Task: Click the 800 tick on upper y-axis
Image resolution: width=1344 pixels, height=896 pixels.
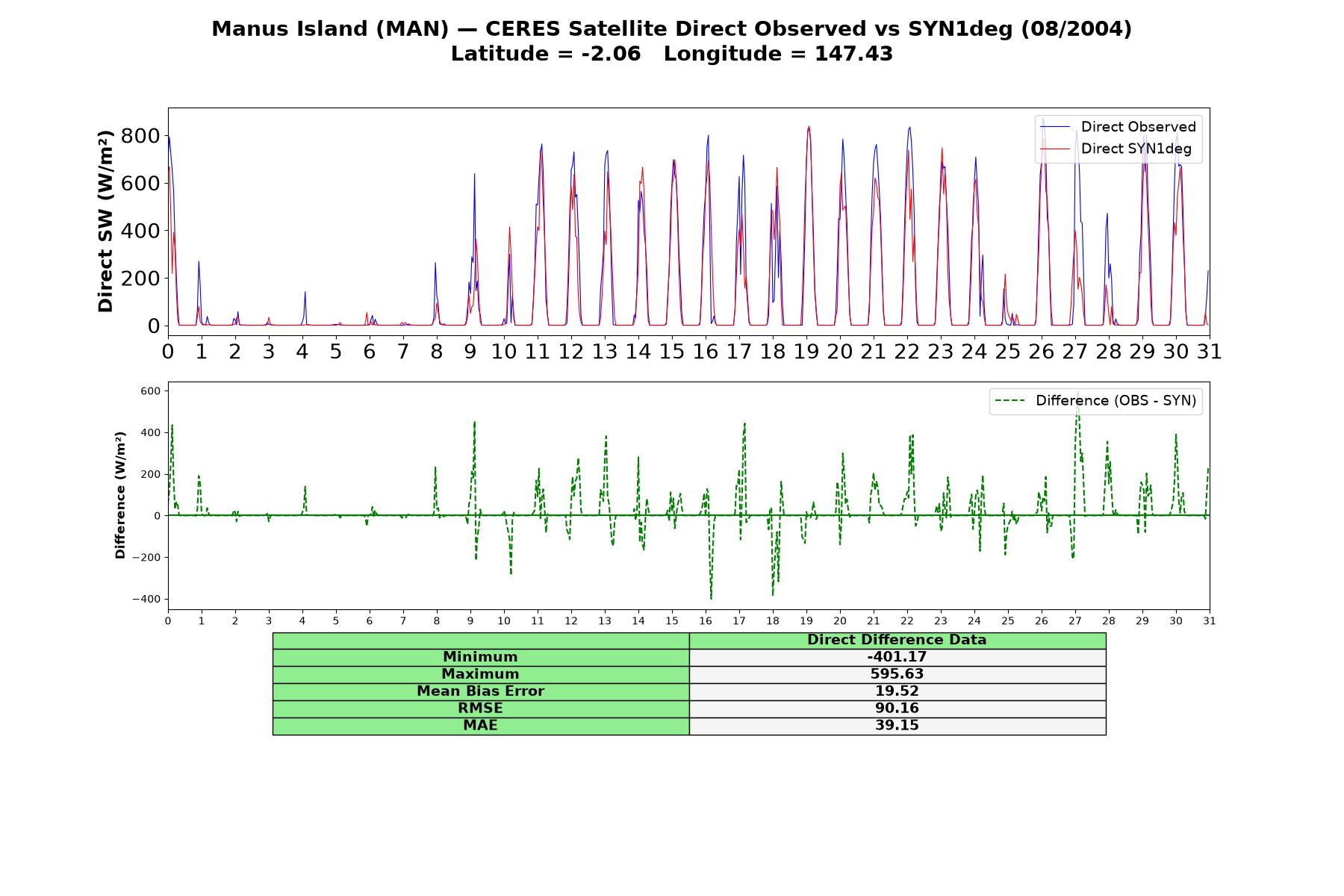Action: (x=141, y=136)
